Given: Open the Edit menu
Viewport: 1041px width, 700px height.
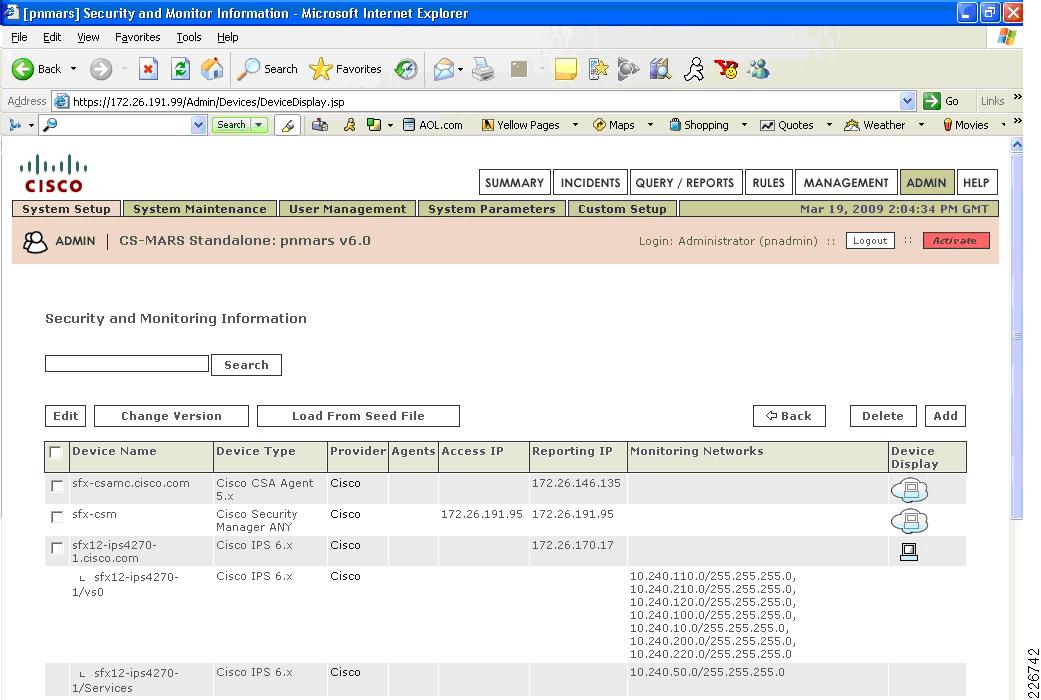Looking at the screenshot, I should coord(52,37).
